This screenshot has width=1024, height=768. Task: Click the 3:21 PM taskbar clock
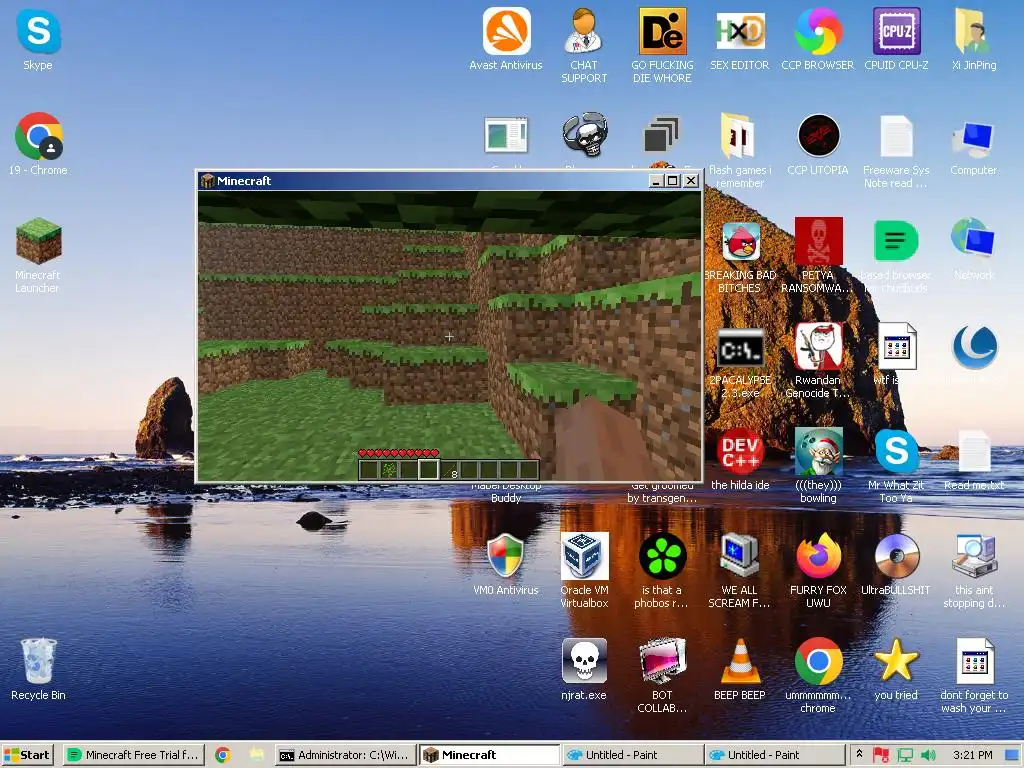(x=972, y=755)
